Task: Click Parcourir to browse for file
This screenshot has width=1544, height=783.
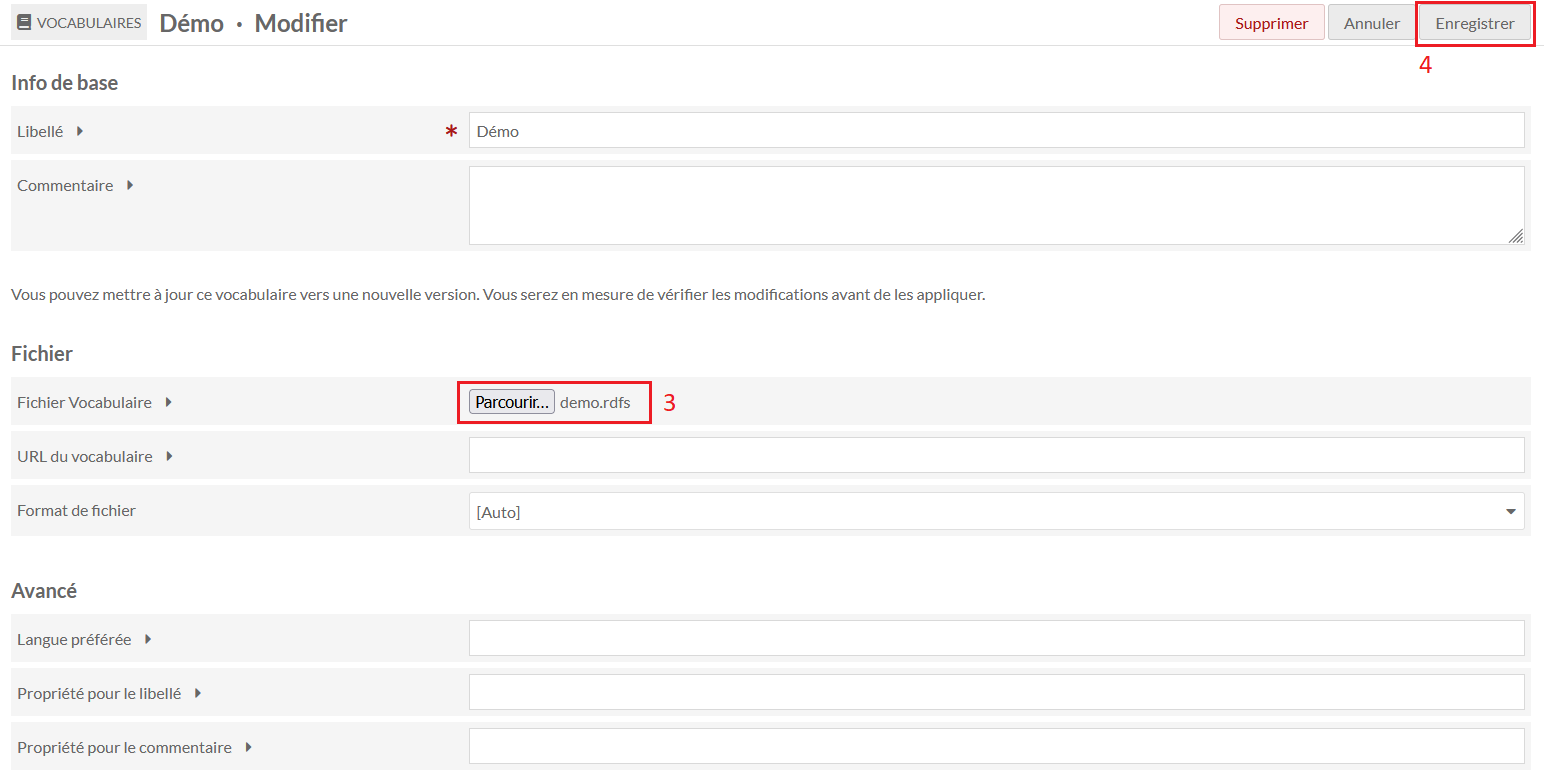Action: (x=512, y=402)
